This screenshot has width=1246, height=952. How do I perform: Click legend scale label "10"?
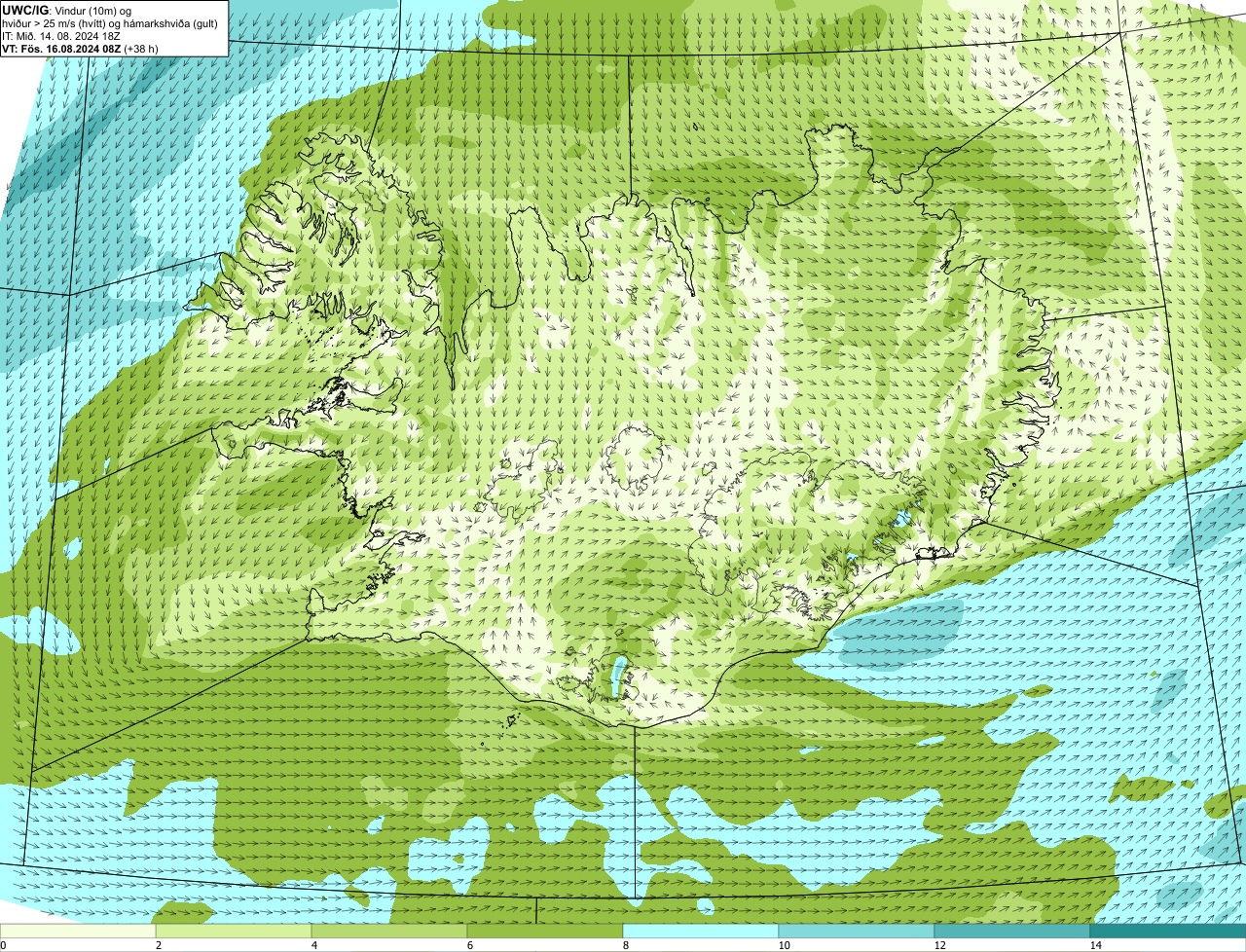click(x=784, y=945)
